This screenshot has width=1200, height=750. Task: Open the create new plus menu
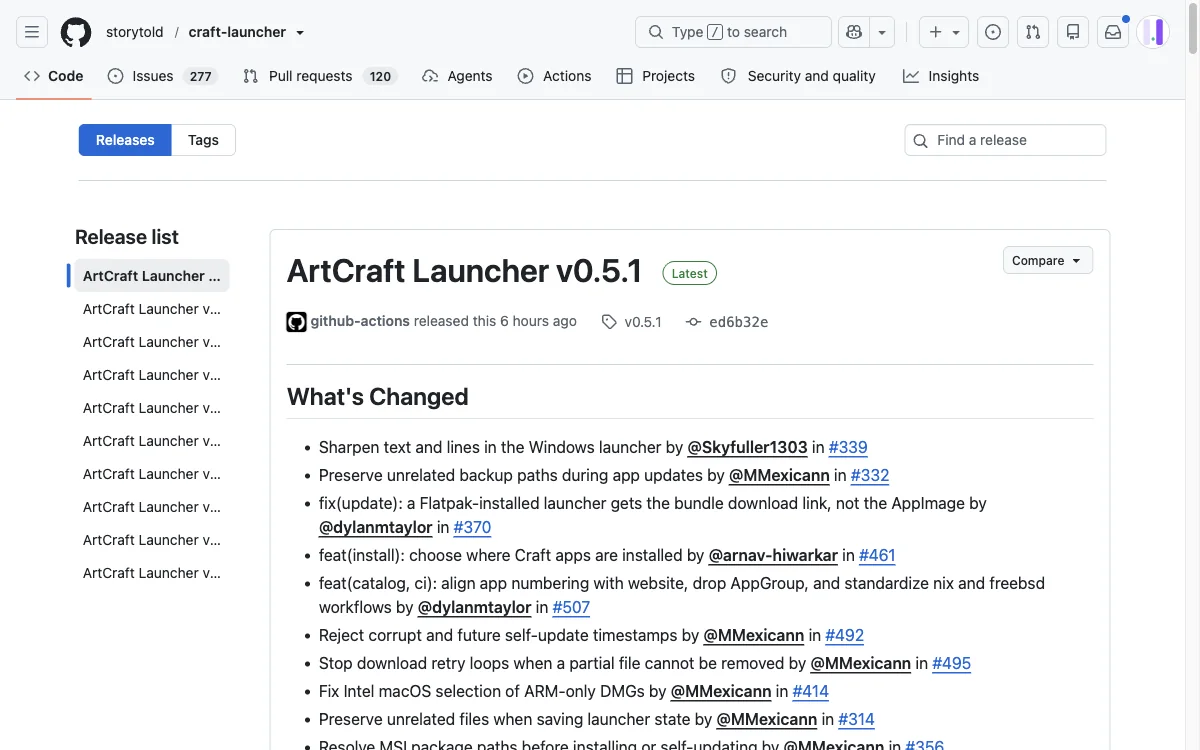click(943, 32)
